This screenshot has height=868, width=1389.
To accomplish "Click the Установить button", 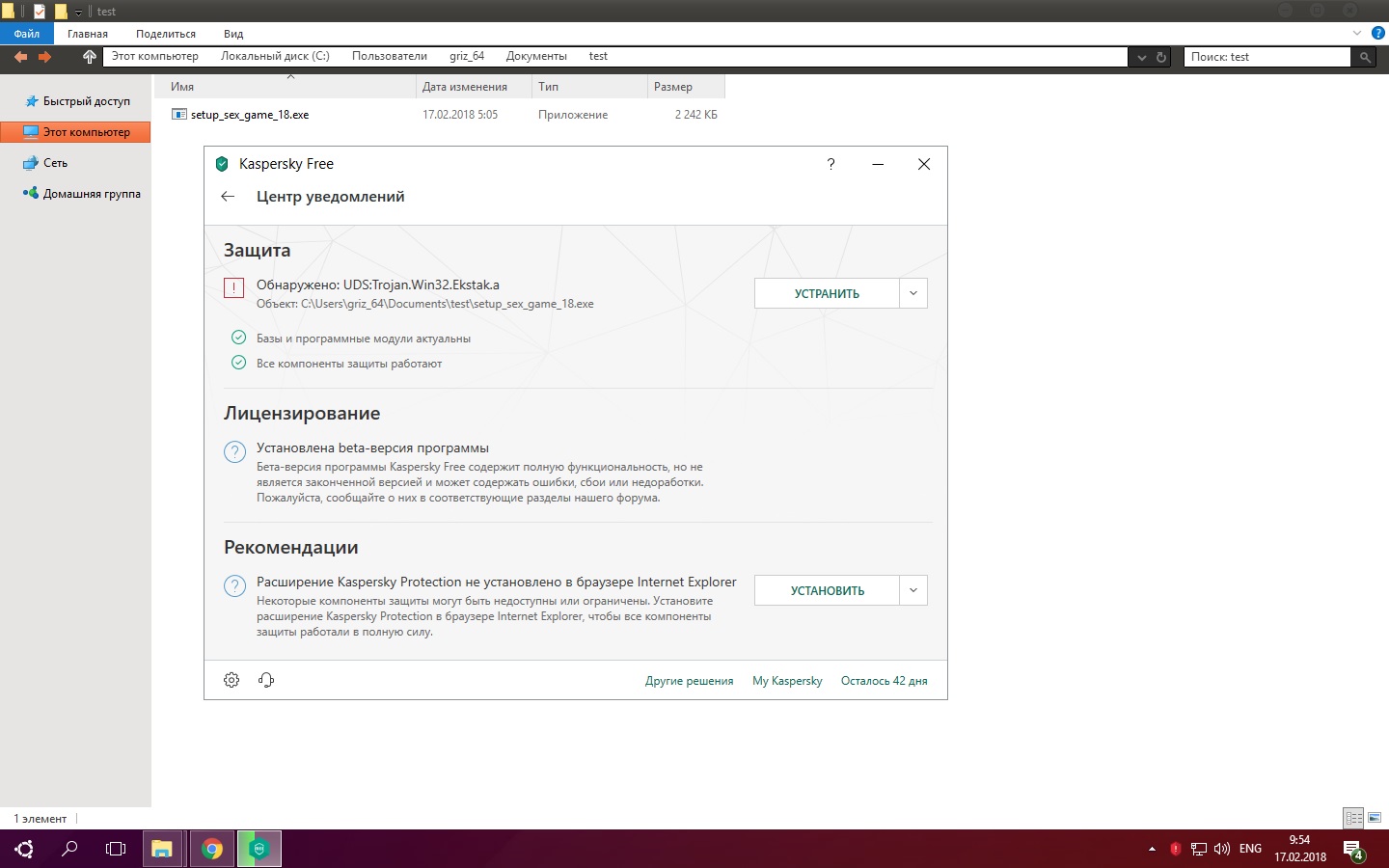I will pos(827,590).
